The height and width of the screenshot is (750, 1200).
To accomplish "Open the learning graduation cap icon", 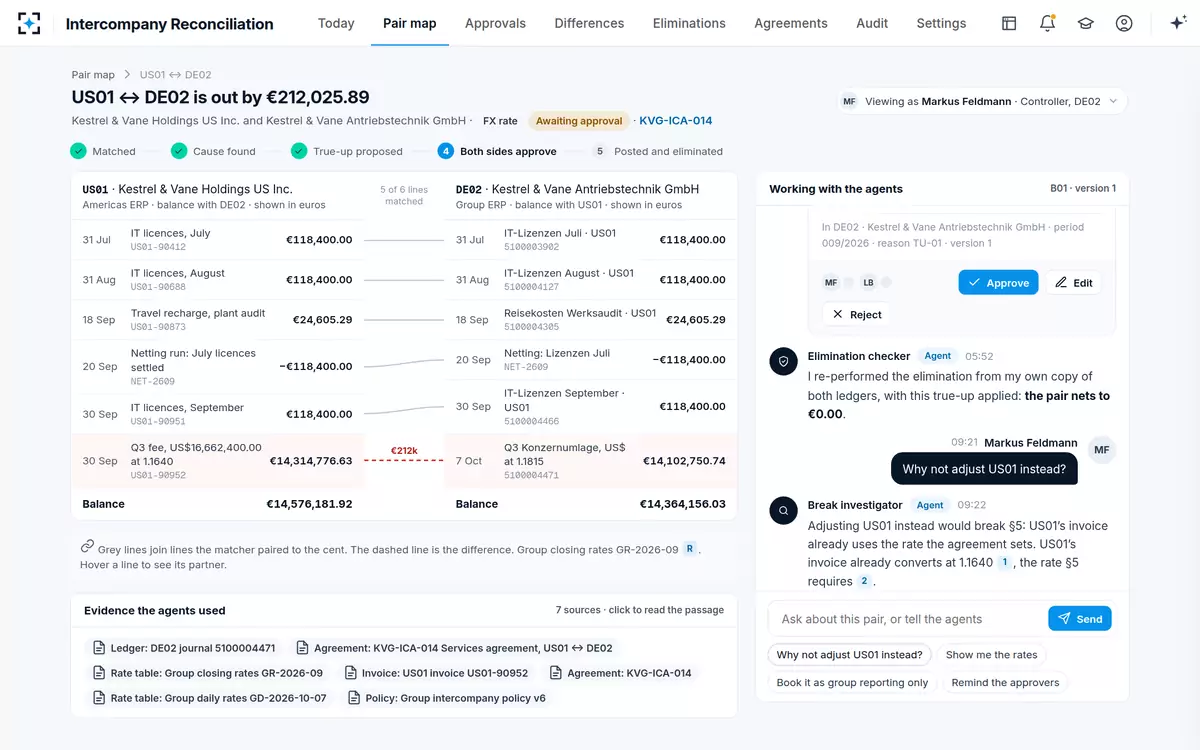I will [x=1085, y=23].
